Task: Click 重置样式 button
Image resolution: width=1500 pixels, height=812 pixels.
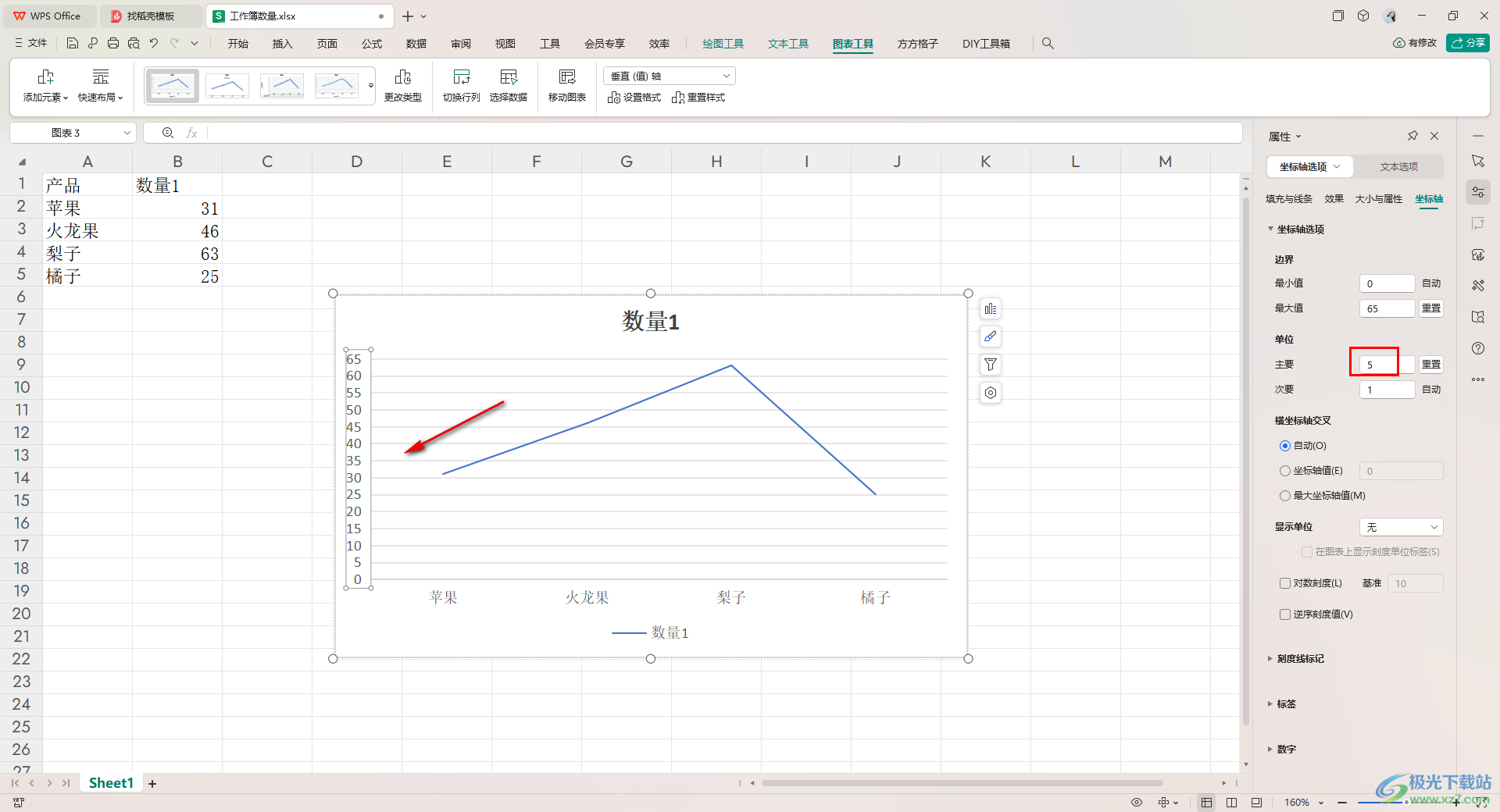Action: (698, 98)
